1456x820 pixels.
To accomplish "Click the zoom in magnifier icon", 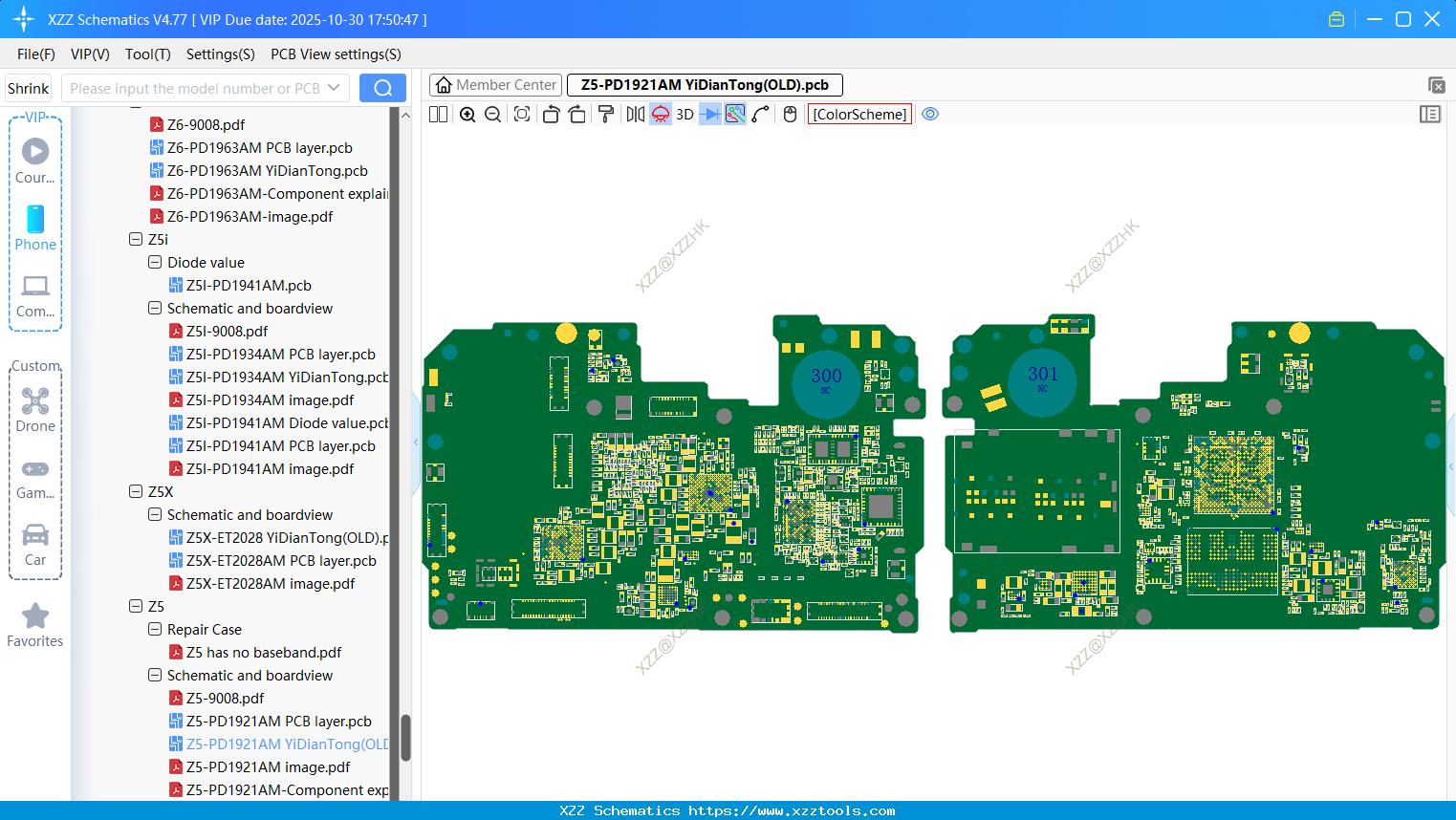I will point(467,115).
